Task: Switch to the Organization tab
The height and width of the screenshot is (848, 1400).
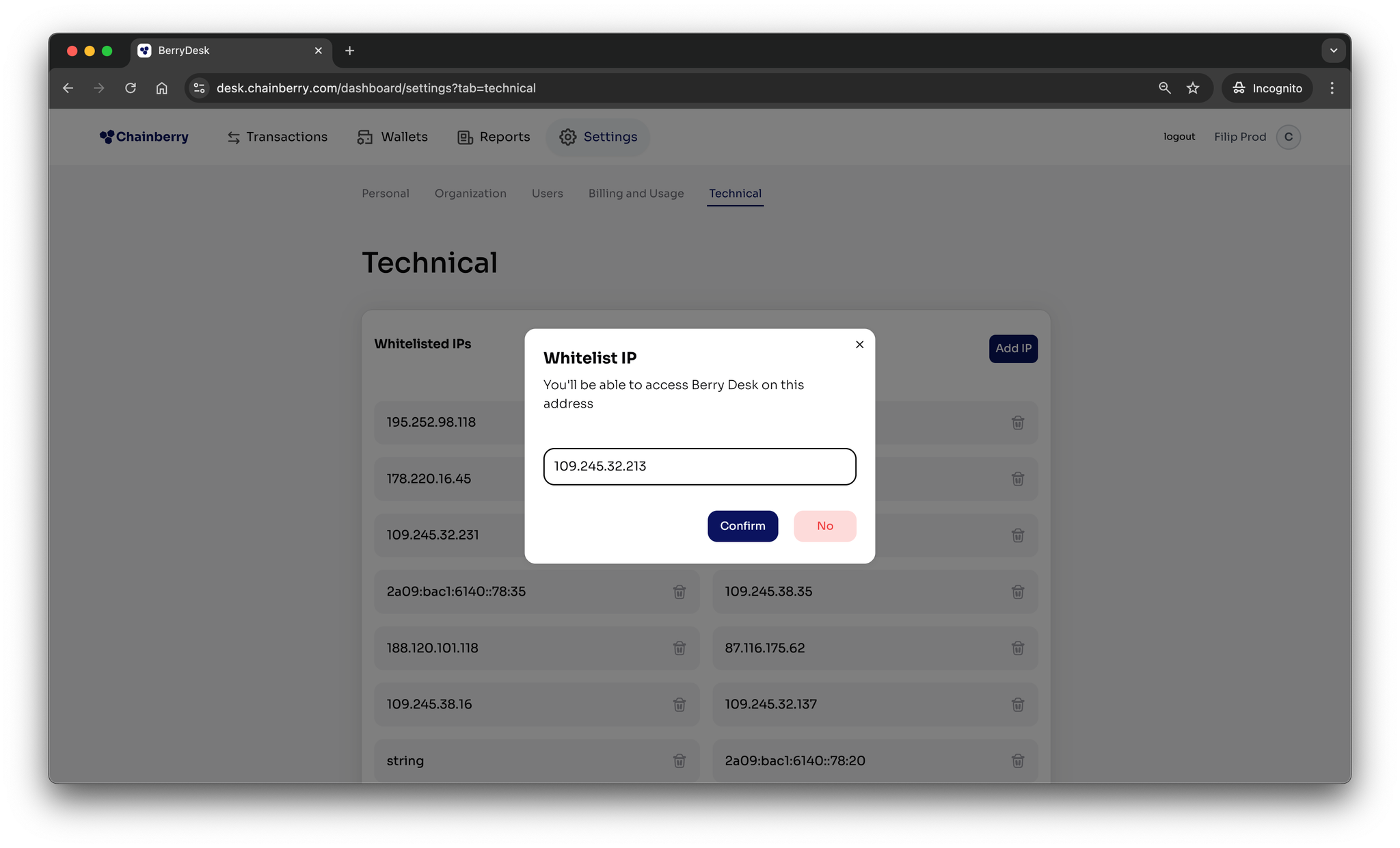Action: coord(470,194)
